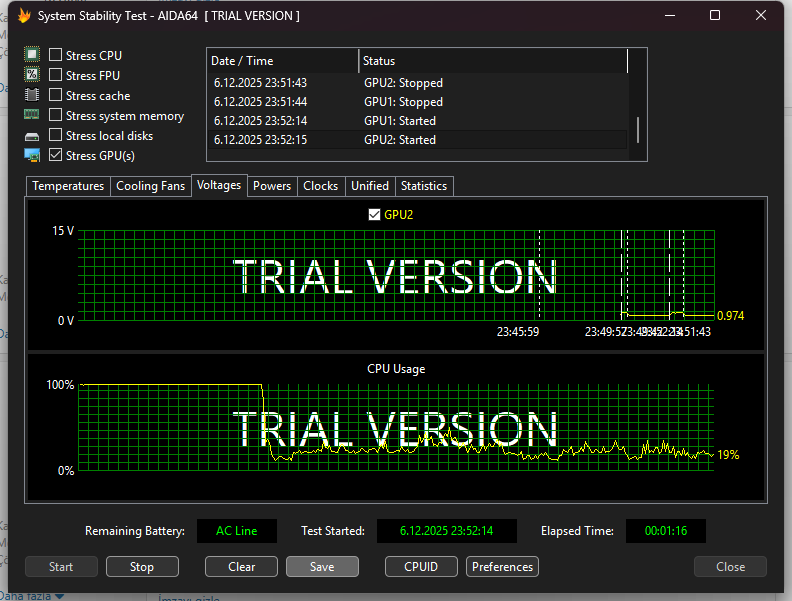Click the log list scrollbar thumb
The image size is (792, 601).
point(638,130)
